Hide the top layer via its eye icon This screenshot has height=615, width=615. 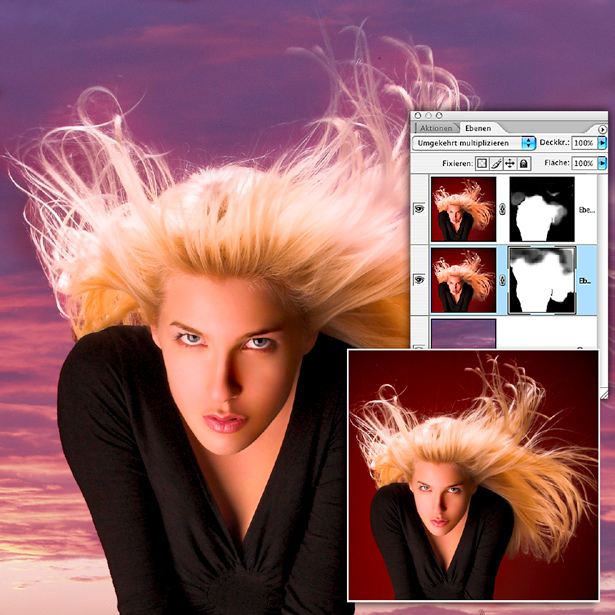[x=419, y=209]
